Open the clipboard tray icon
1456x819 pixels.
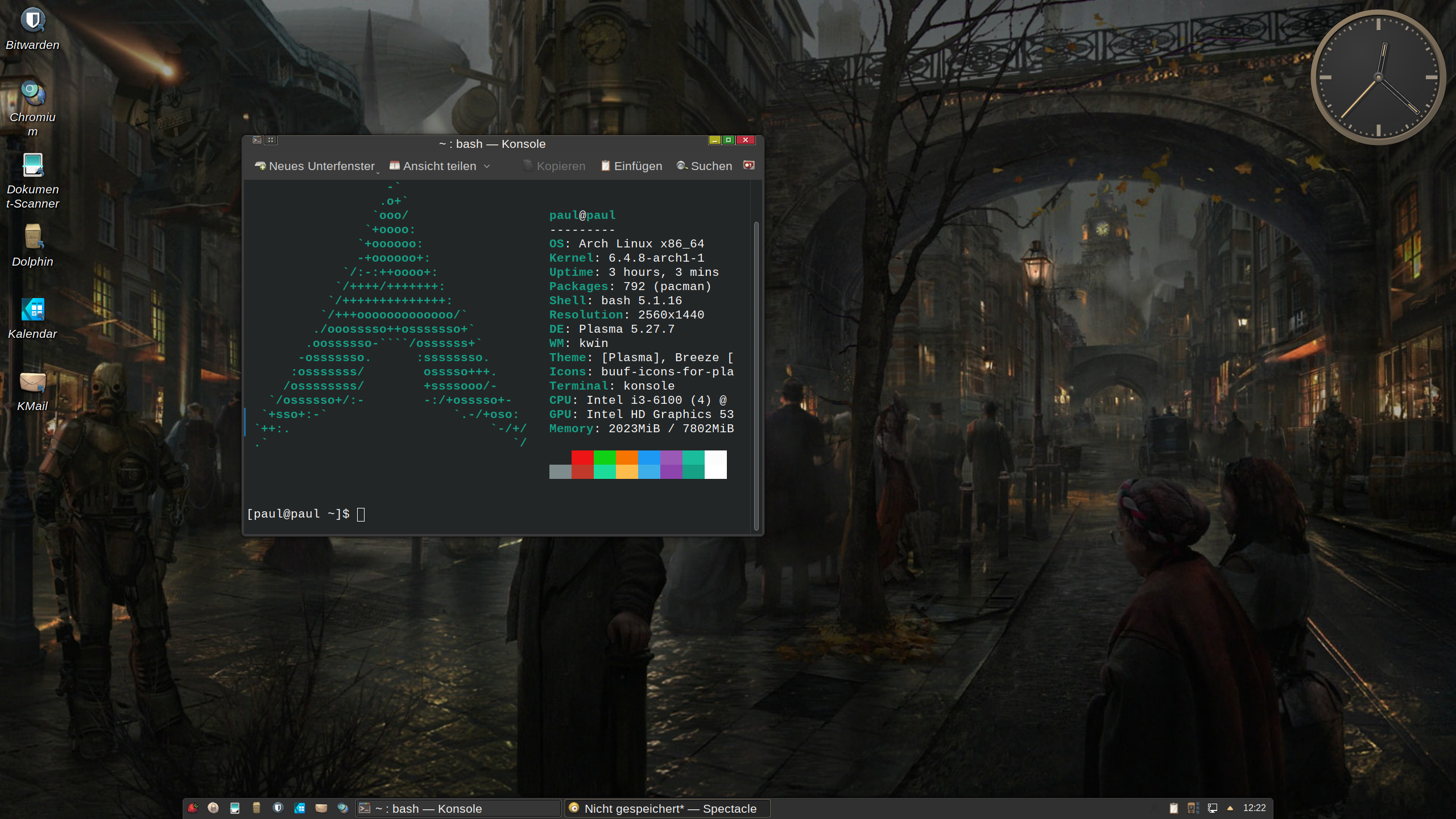pos(1173,808)
